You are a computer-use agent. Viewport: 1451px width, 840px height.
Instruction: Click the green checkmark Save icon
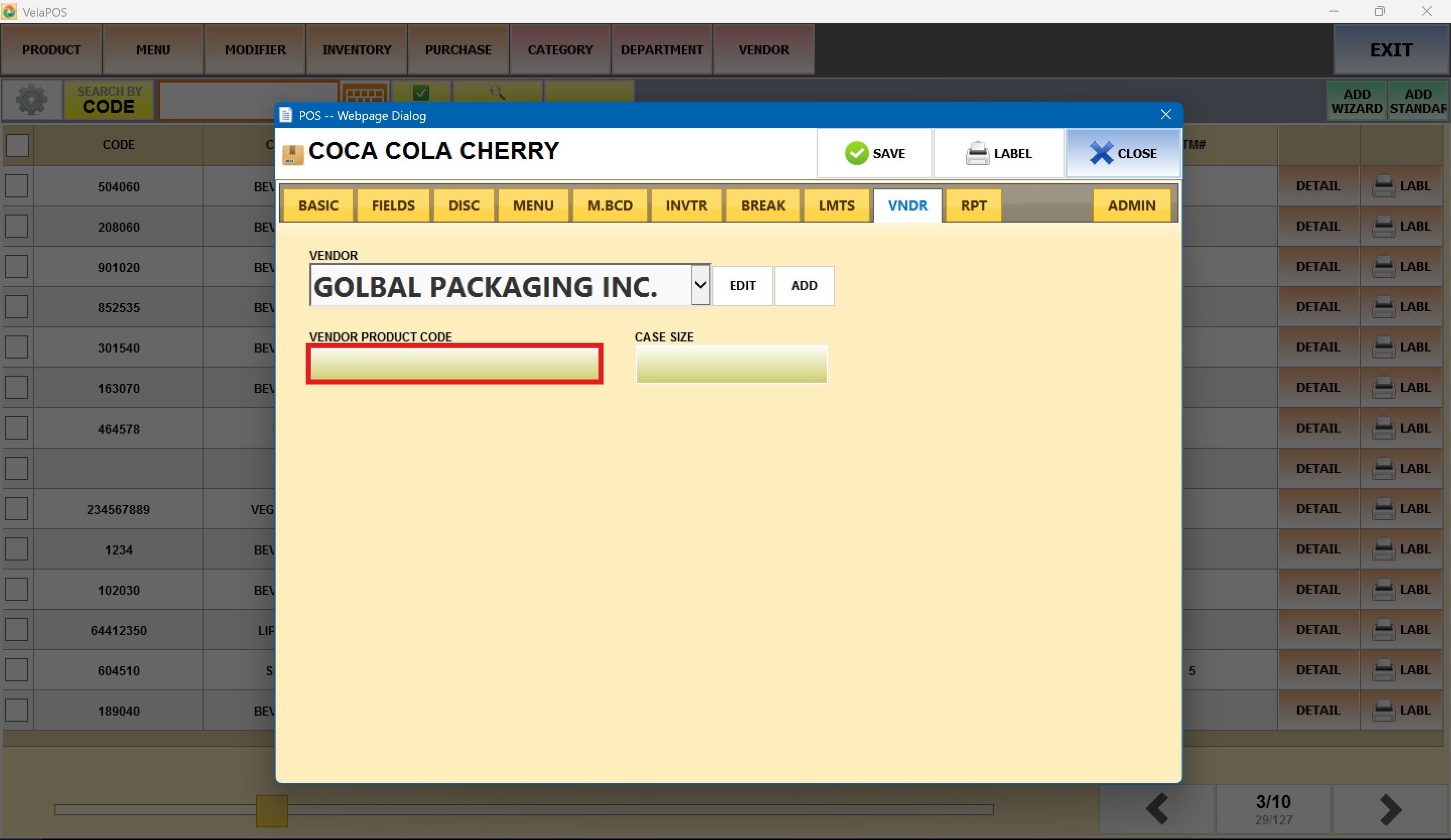[x=856, y=154]
